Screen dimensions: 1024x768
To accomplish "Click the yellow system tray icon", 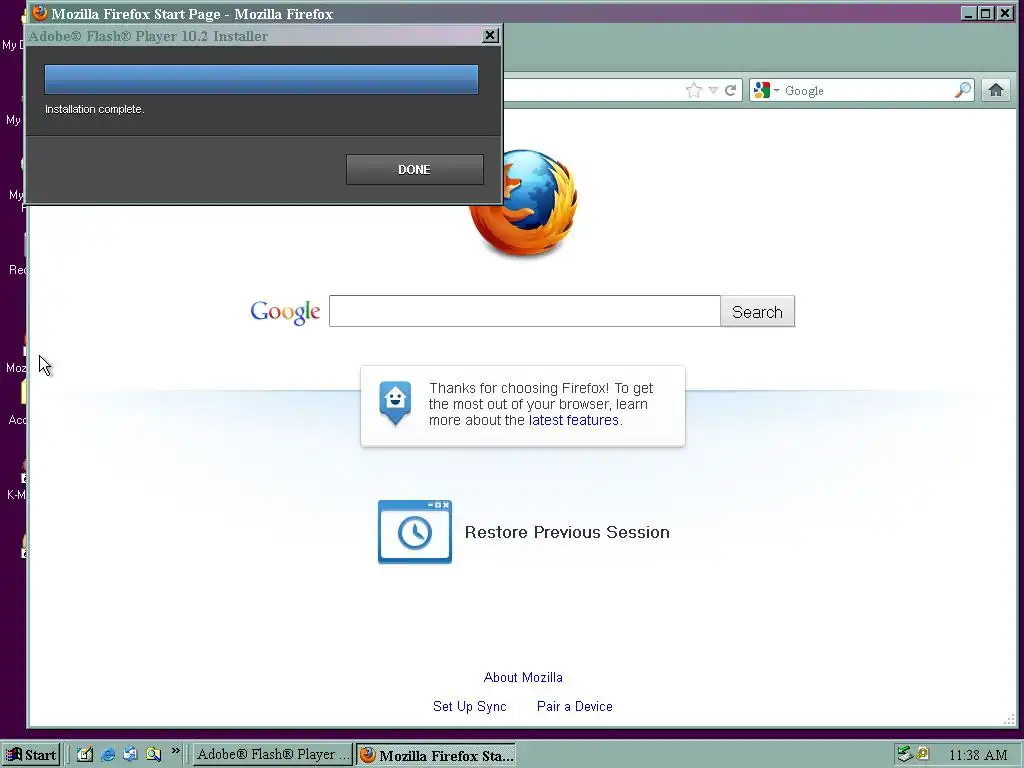I will tap(923, 754).
